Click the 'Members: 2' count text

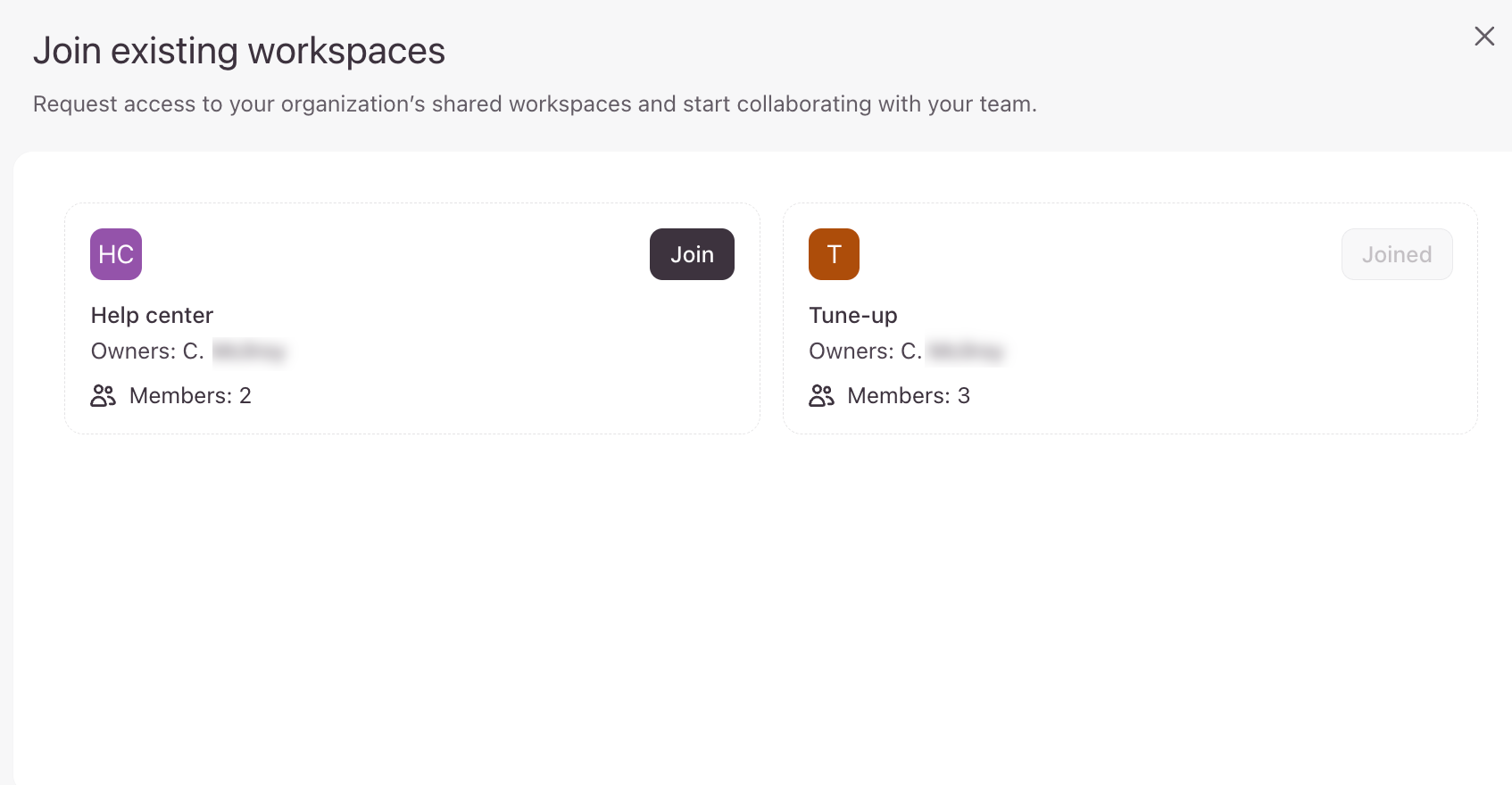(190, 396)
